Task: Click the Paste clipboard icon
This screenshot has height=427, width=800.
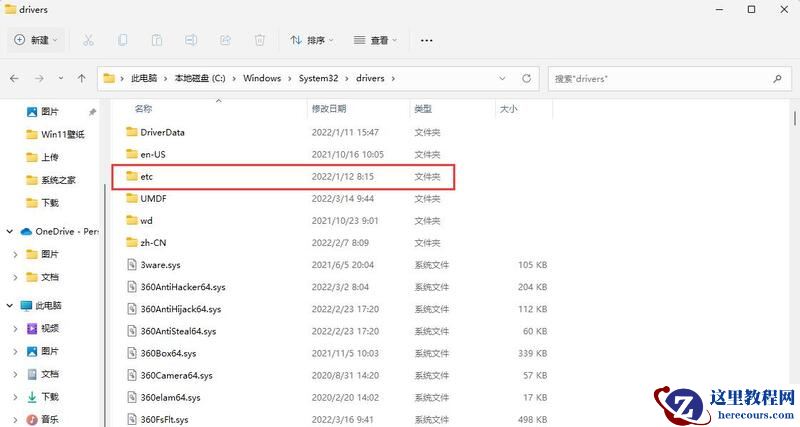Action: [x=157, y=40]
